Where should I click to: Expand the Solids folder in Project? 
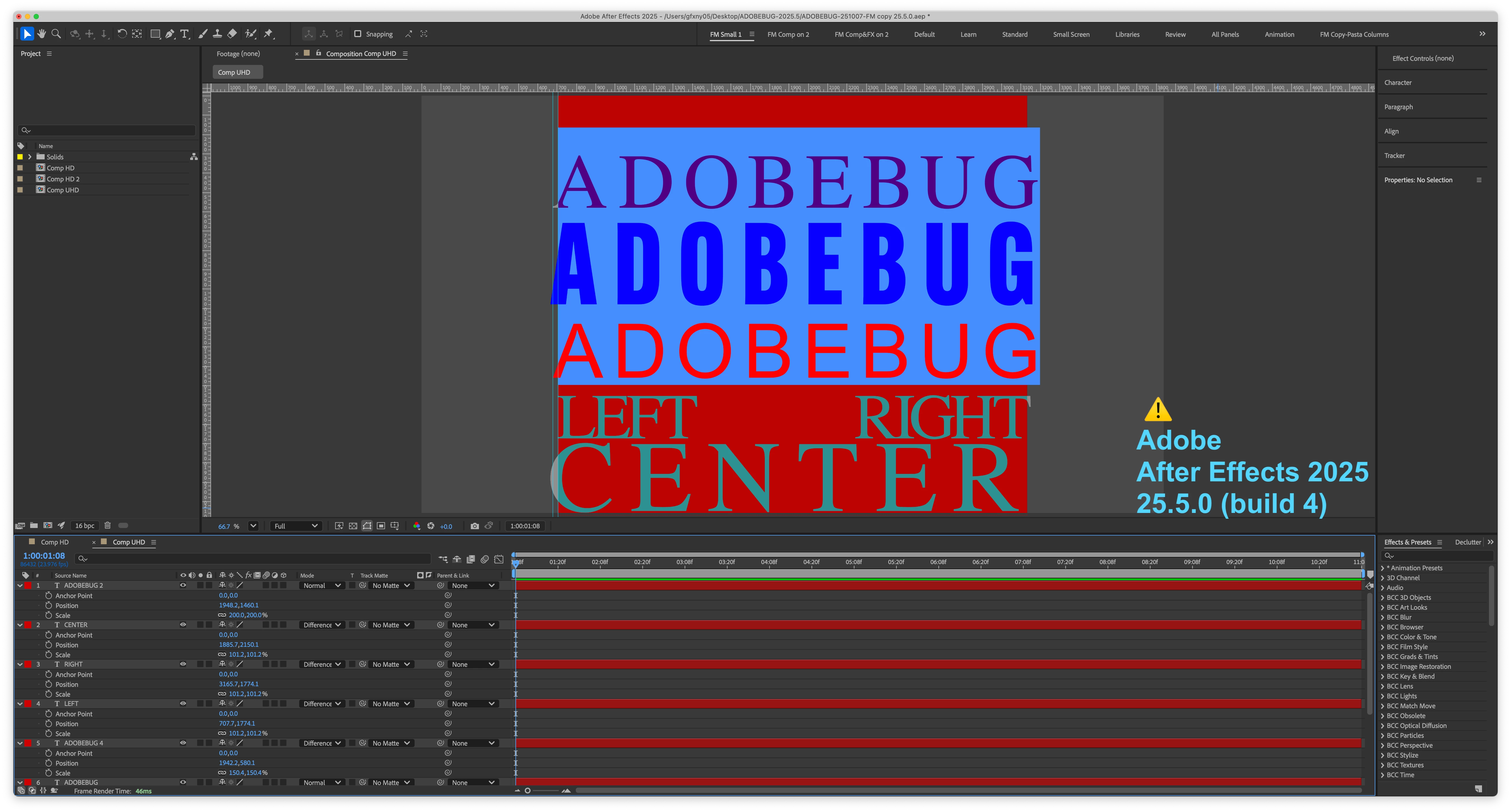[x=30, y=156]
